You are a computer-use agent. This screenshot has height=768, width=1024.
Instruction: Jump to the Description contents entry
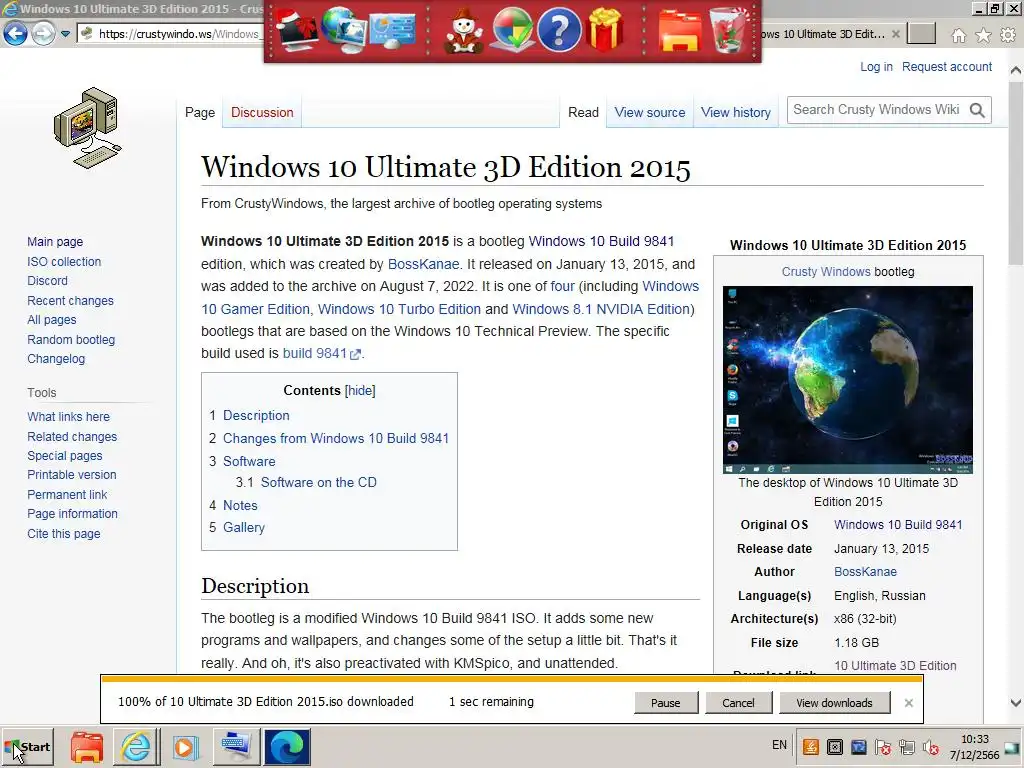(256, 415)
